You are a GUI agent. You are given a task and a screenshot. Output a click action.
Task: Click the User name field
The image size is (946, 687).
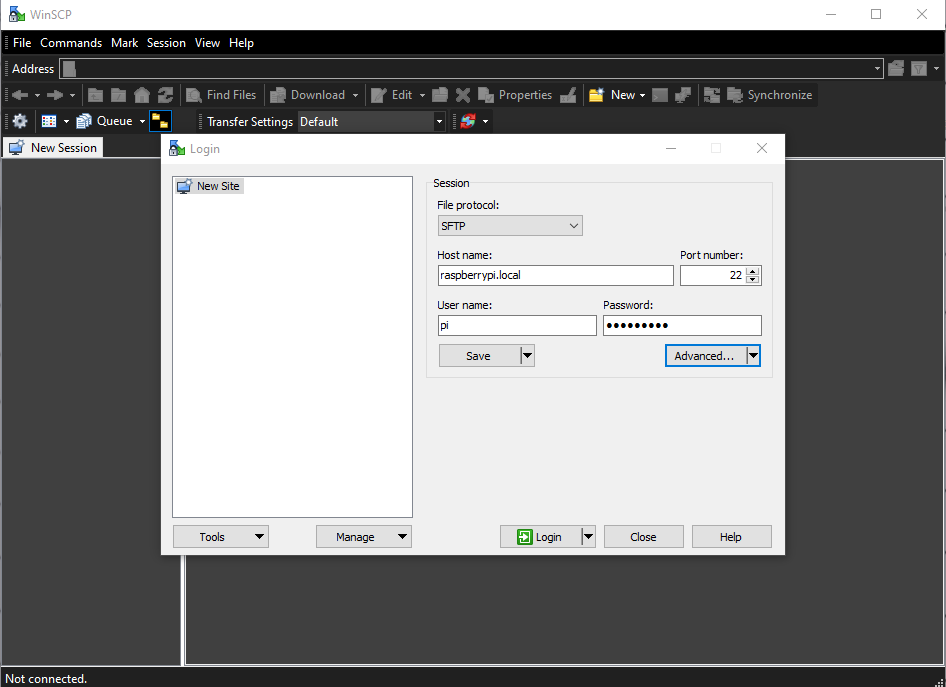(517, 326)
